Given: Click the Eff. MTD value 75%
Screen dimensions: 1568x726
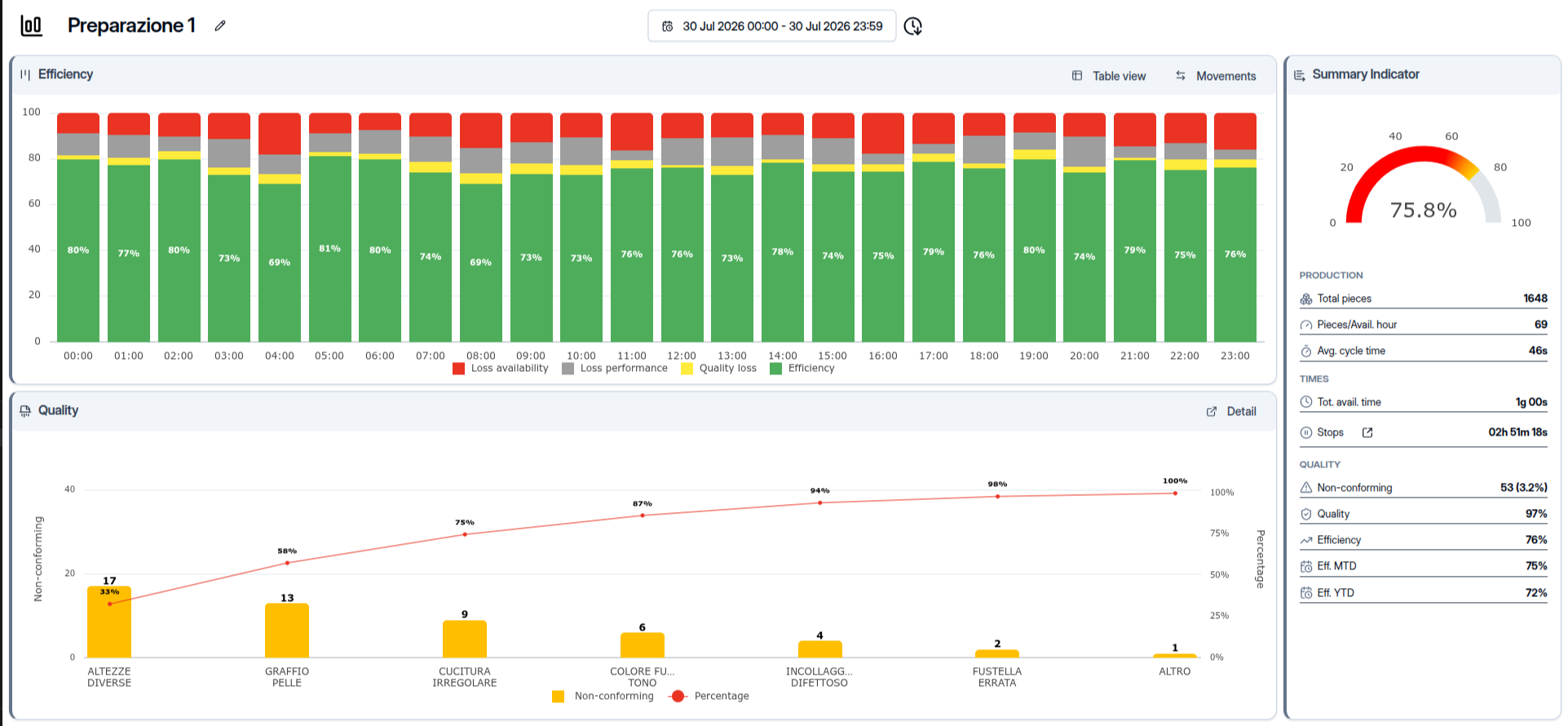Looking at the screenshot, I should 1536,566.
